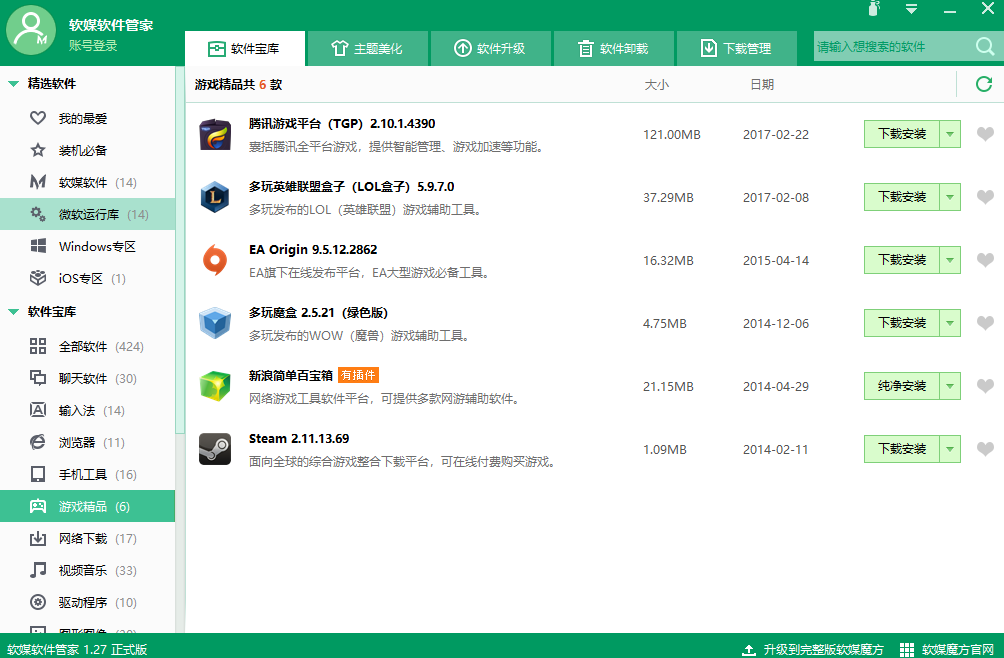The height and width of the screenshot is (658, 1004).
Task: Open 视频音乐 (33) category
Action: pos(88,570)
